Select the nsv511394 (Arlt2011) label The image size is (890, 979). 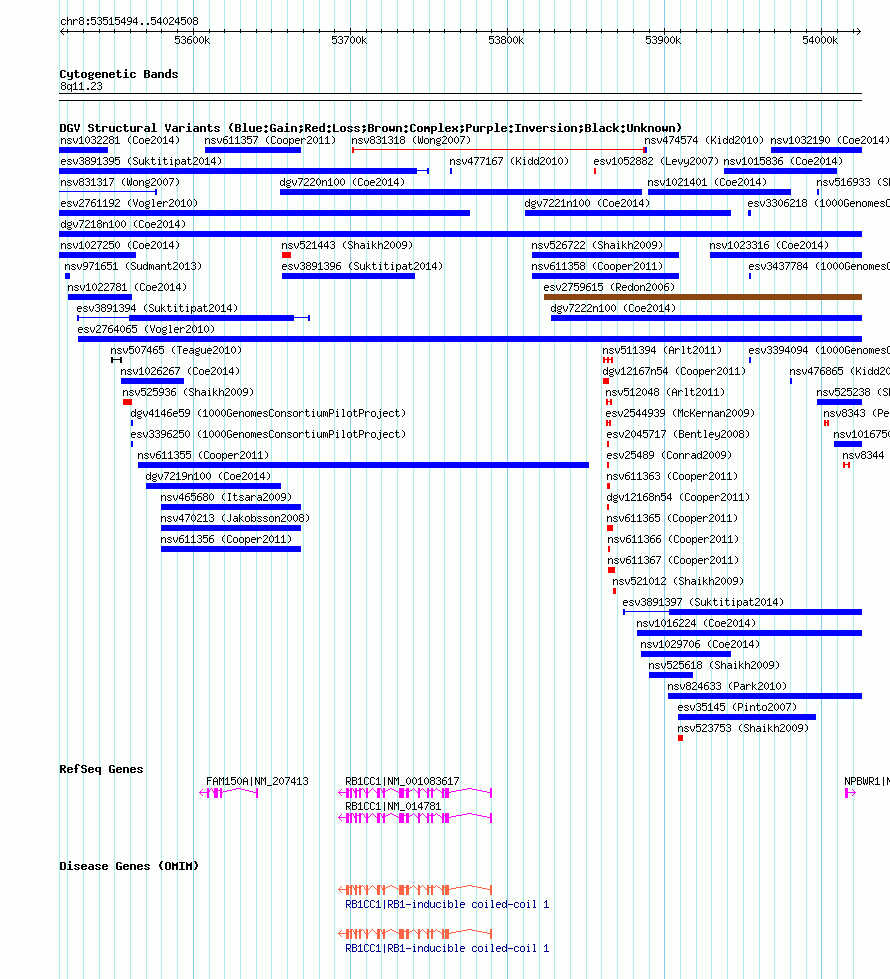click(x=662, y=350)
